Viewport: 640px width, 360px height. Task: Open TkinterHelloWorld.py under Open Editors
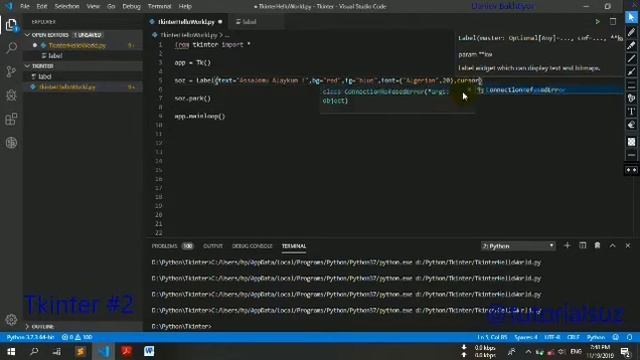tap(83, 45)
